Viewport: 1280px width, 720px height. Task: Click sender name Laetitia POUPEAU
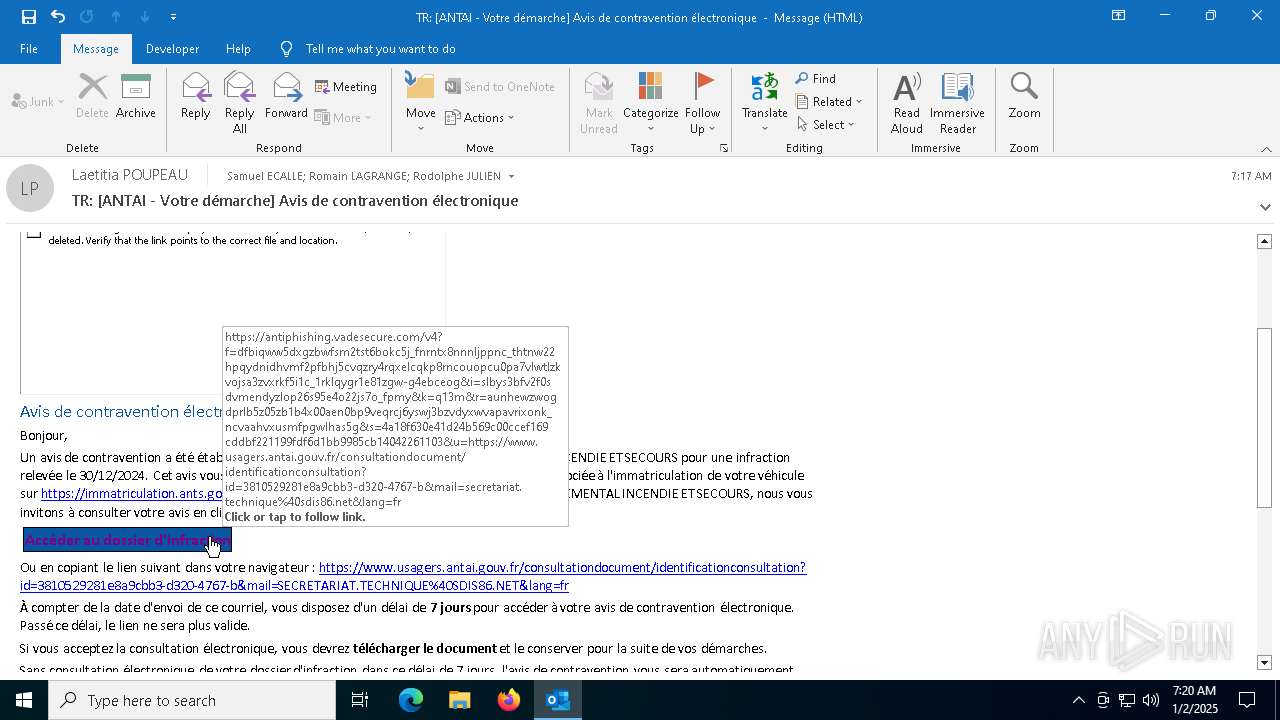point(130,175)
